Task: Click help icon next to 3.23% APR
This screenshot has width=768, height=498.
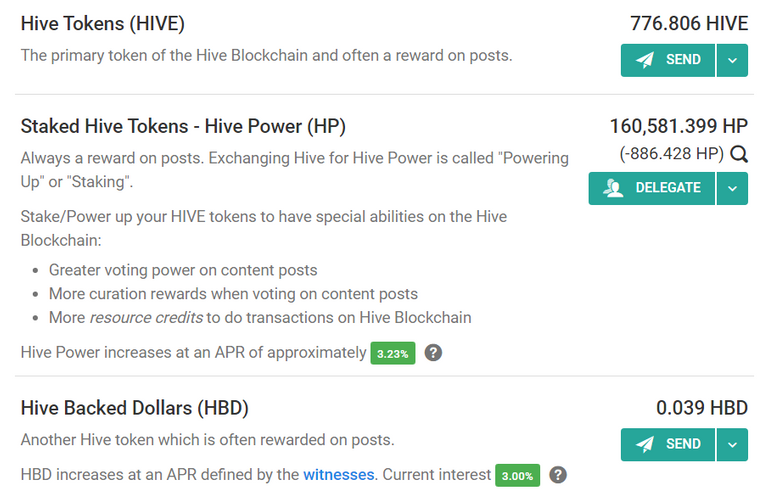Action: pos(433,353)
